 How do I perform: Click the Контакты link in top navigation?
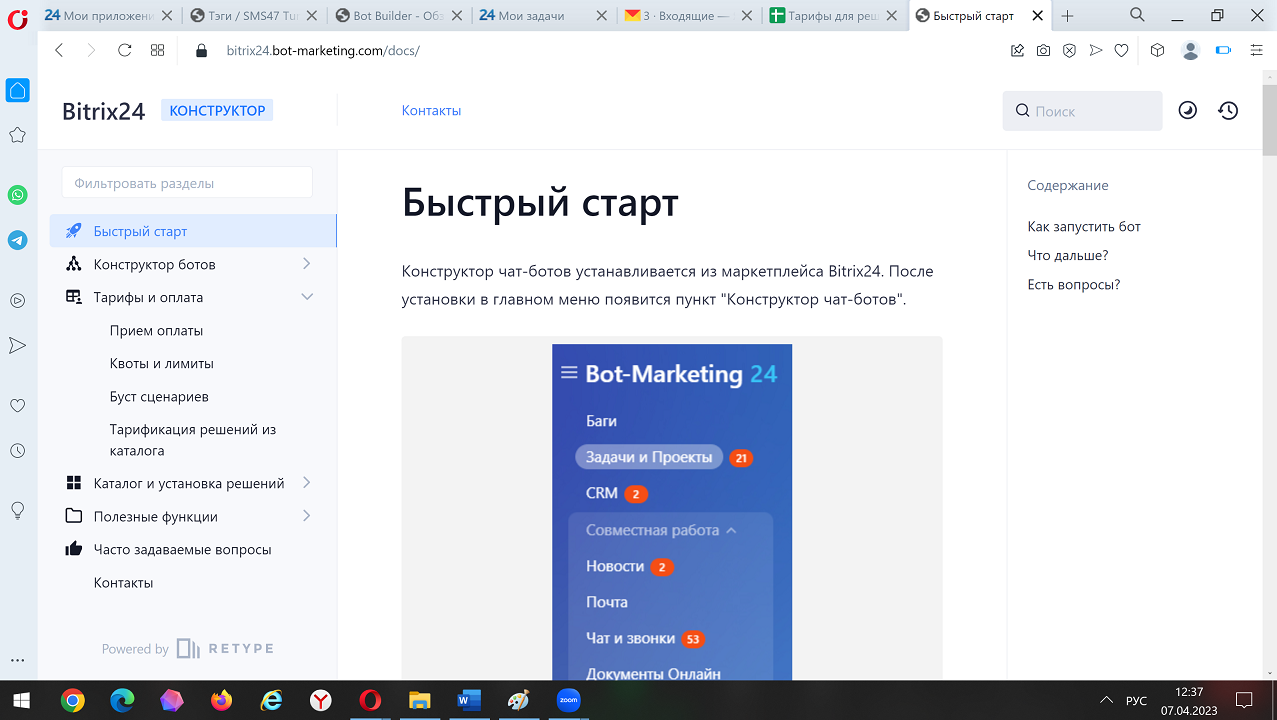431,111
